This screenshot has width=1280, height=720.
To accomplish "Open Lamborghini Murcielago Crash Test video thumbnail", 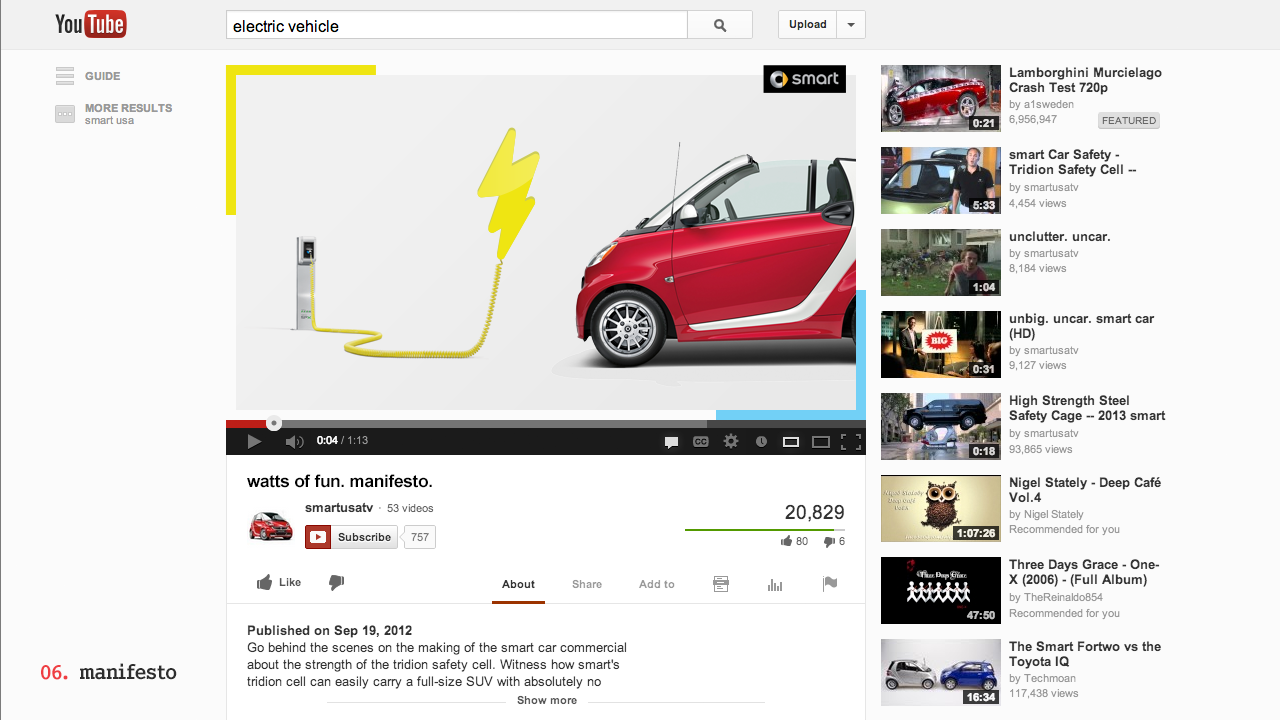I will pos(940,98).
